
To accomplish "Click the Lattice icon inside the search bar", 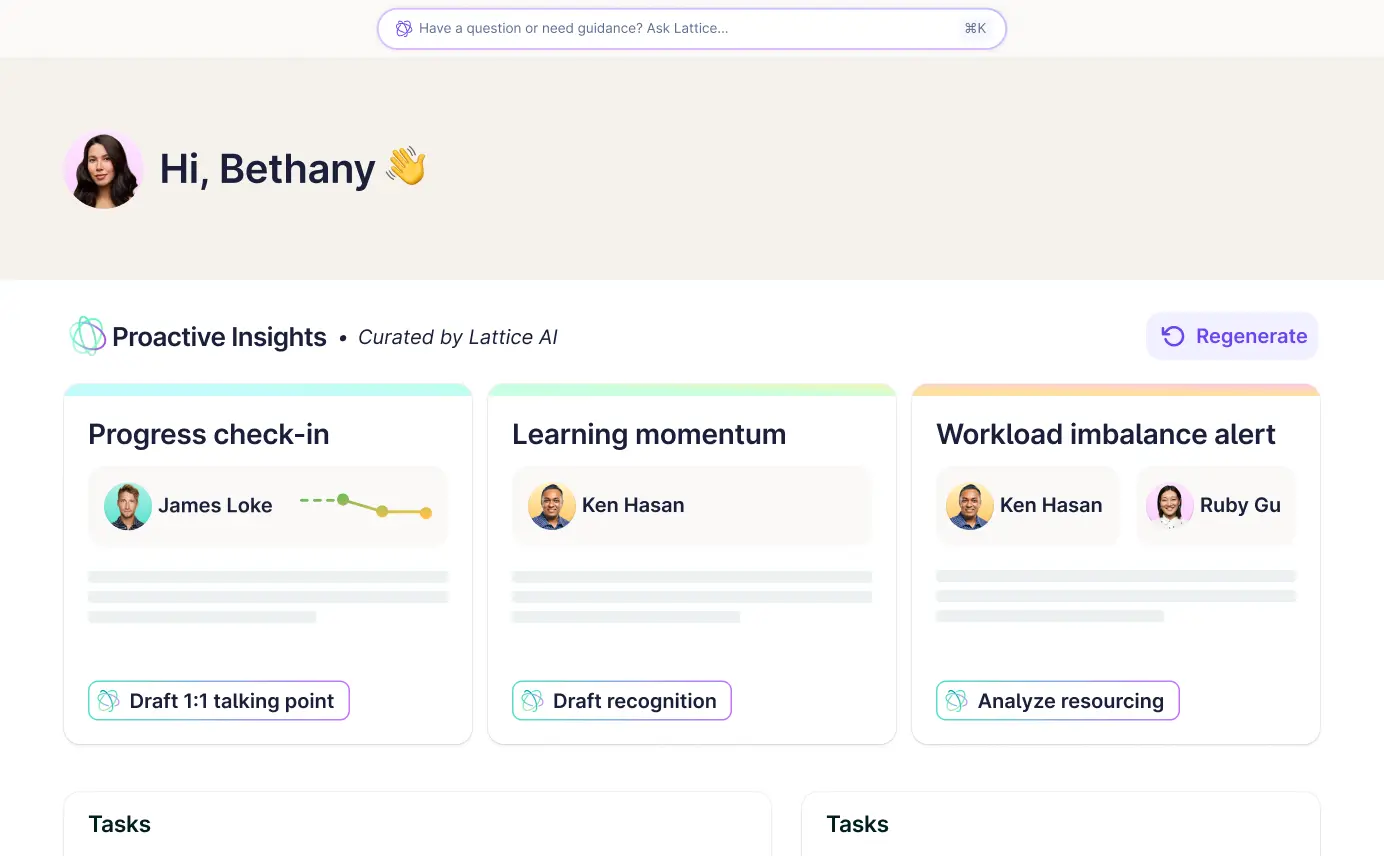I will click(x=404, y=29).
